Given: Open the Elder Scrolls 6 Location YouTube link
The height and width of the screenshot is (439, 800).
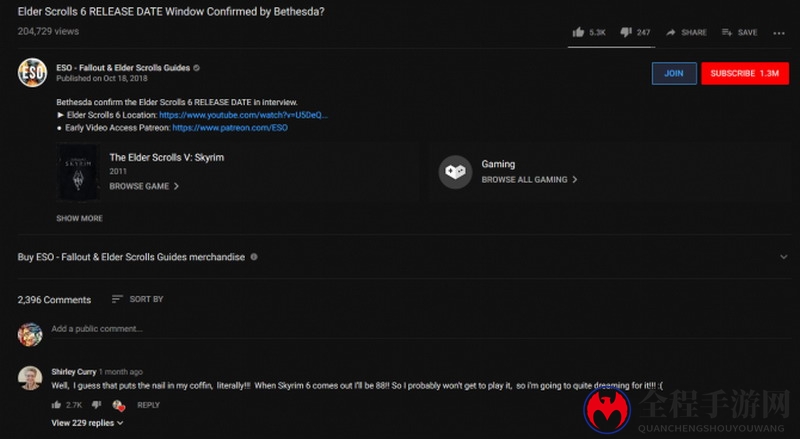Looking at the screenshot, I should click(x=243, y=115).
